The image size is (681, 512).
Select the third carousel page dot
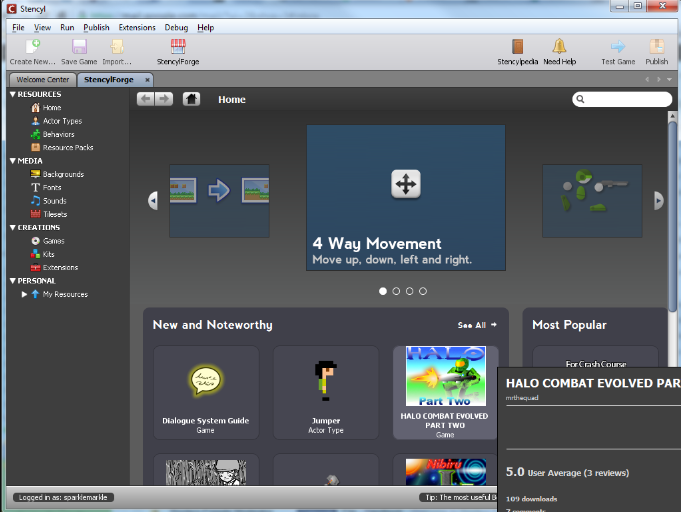[x=410, y=291]
